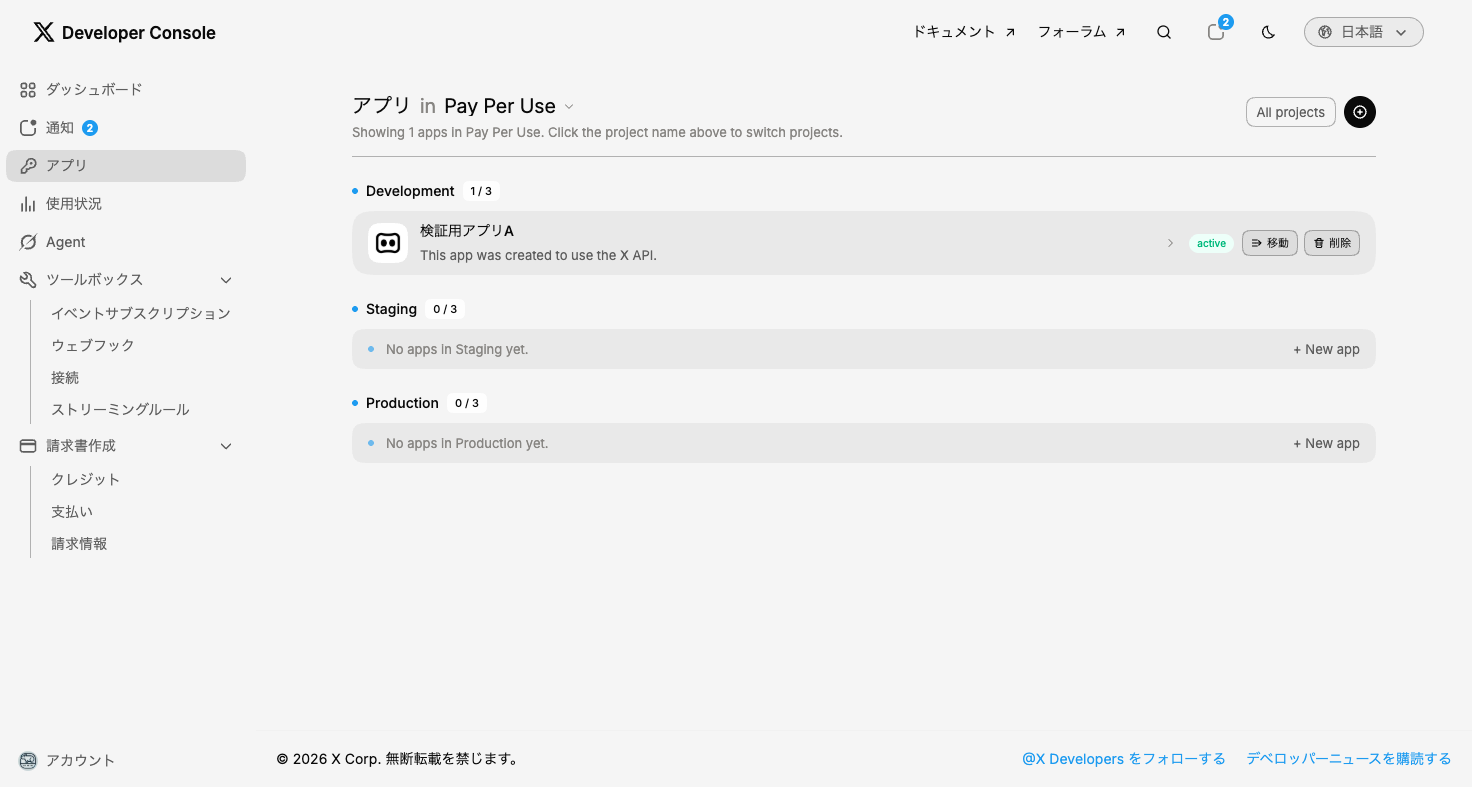Open クレジット under billing
Viewport: 1472px width, 787px height.
pyautogui.click(x=86, y=479)
